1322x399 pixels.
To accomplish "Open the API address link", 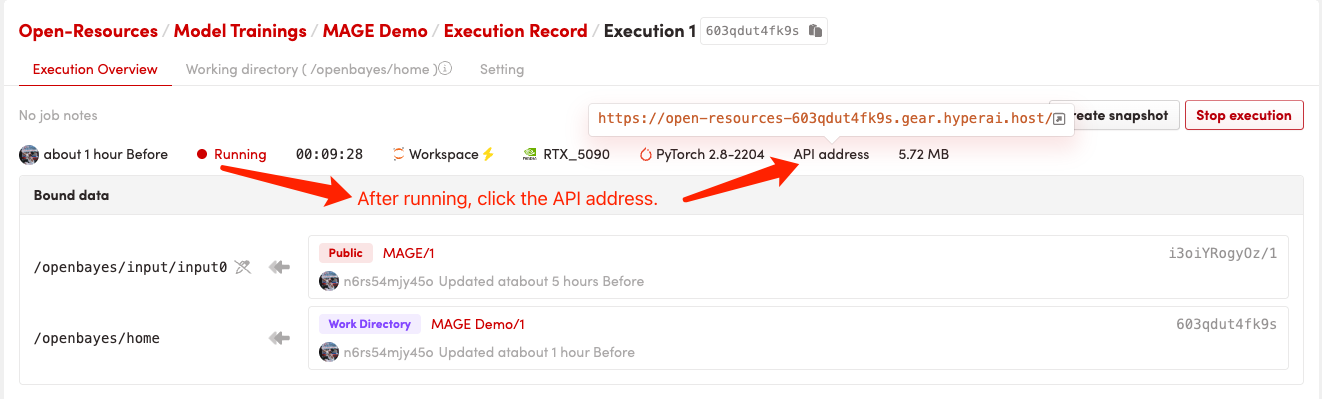I will [x=831, y=154].
